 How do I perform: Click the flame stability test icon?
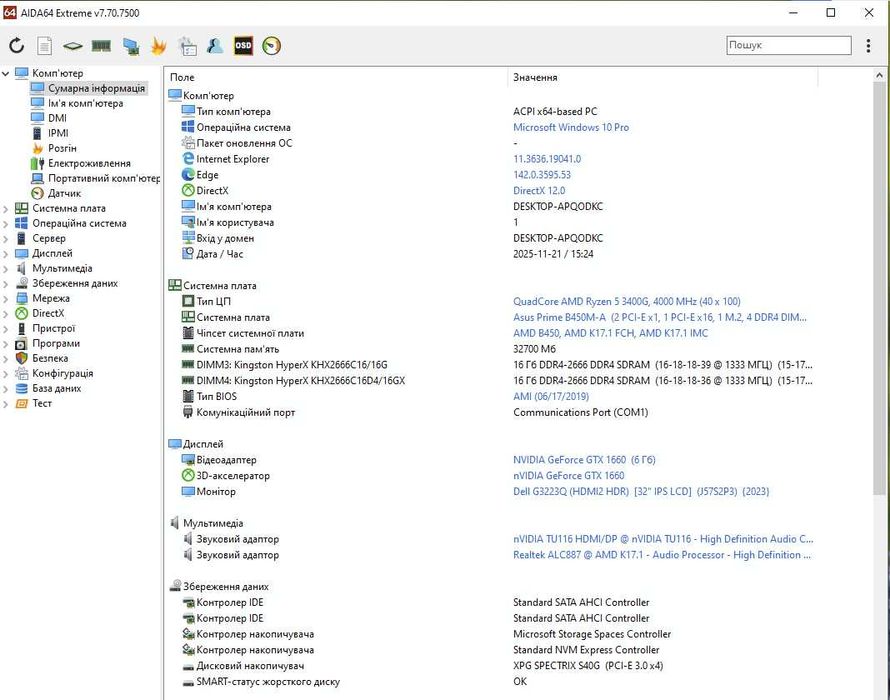coord(158,45)
